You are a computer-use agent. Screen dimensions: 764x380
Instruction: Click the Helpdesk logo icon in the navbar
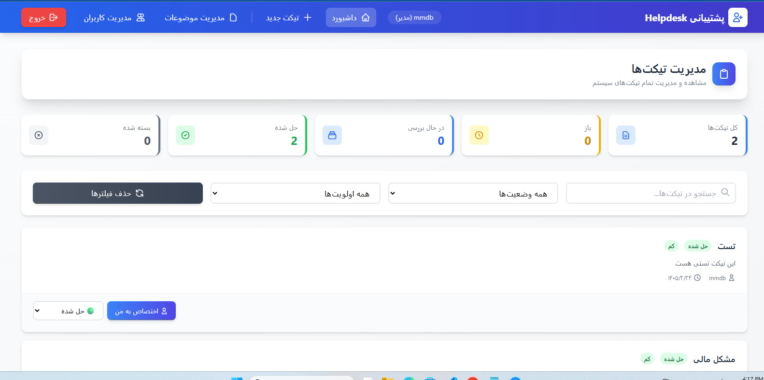737,18
